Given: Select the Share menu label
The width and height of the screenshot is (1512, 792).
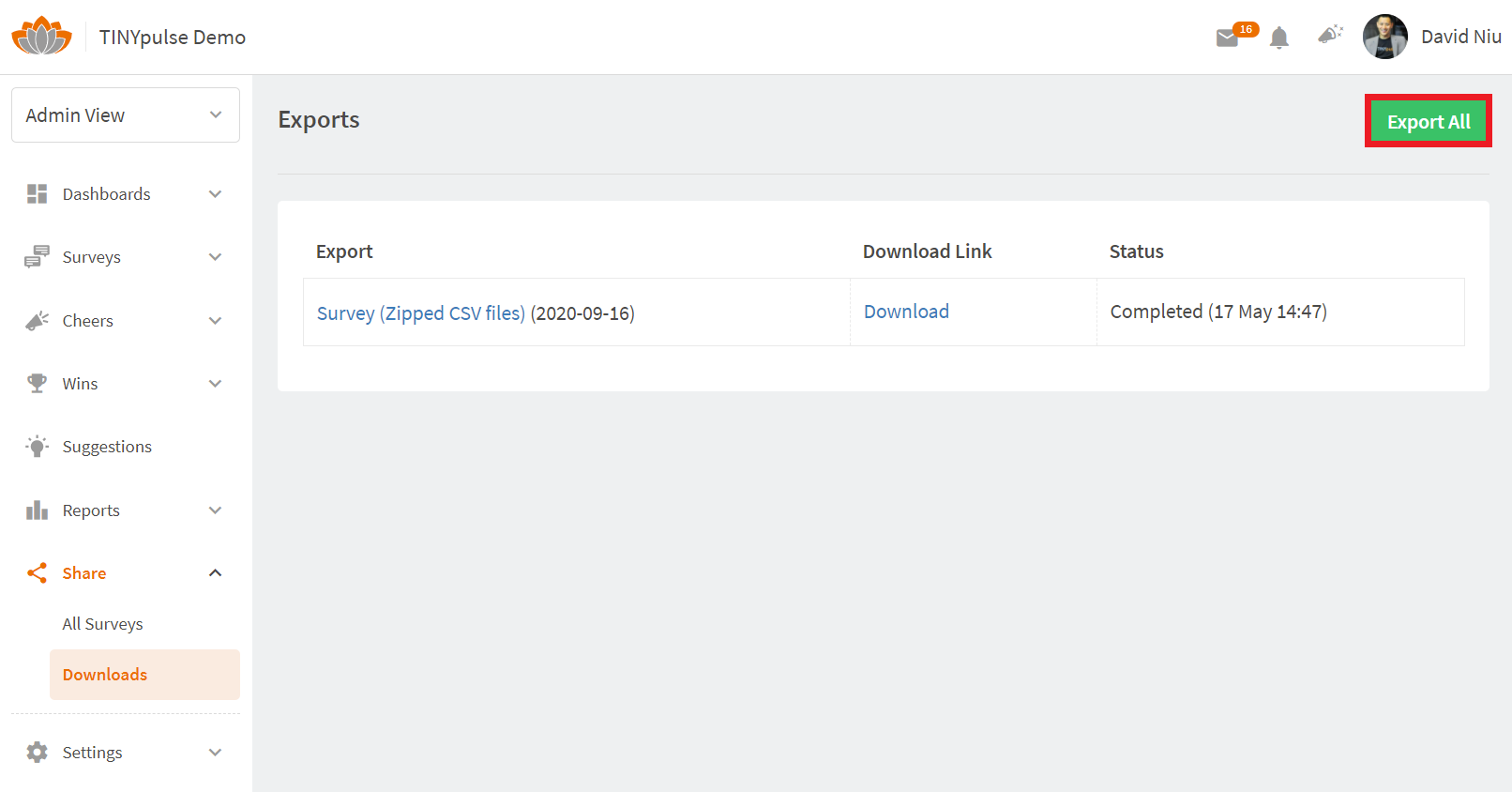Looking at the screenshot, I should (84, 573).
